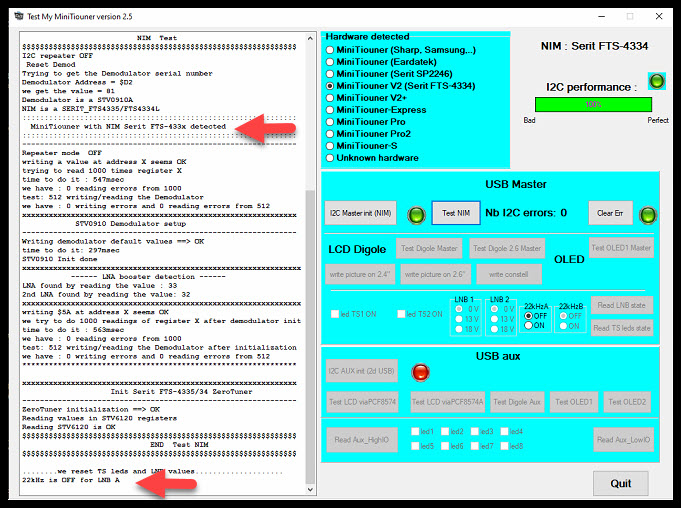Select LNB 1 18V option
The width and height of the screenshot is (681, 508).
click(x=459, y=329)
